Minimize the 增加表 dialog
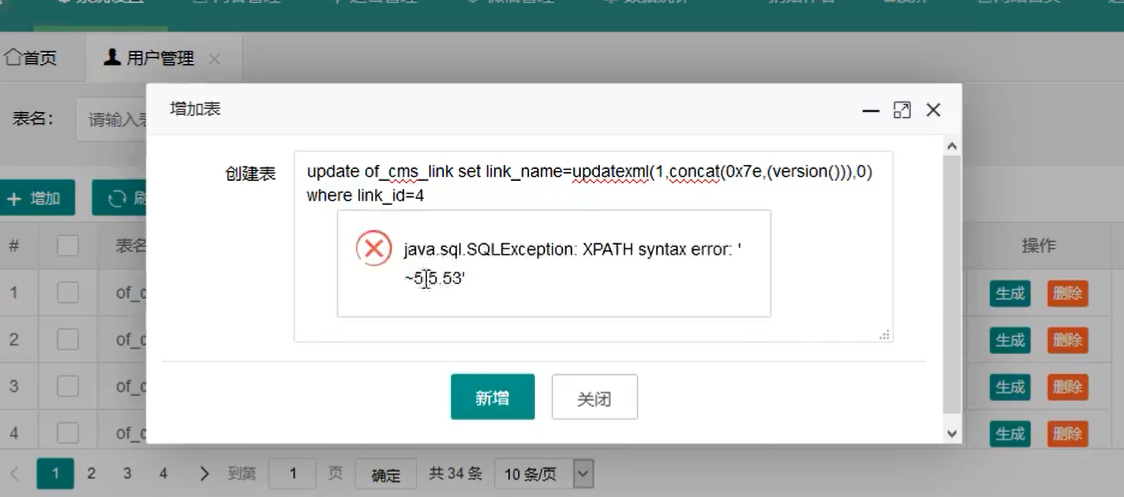The image size is (1124, 497). click(x=871, y=110)
